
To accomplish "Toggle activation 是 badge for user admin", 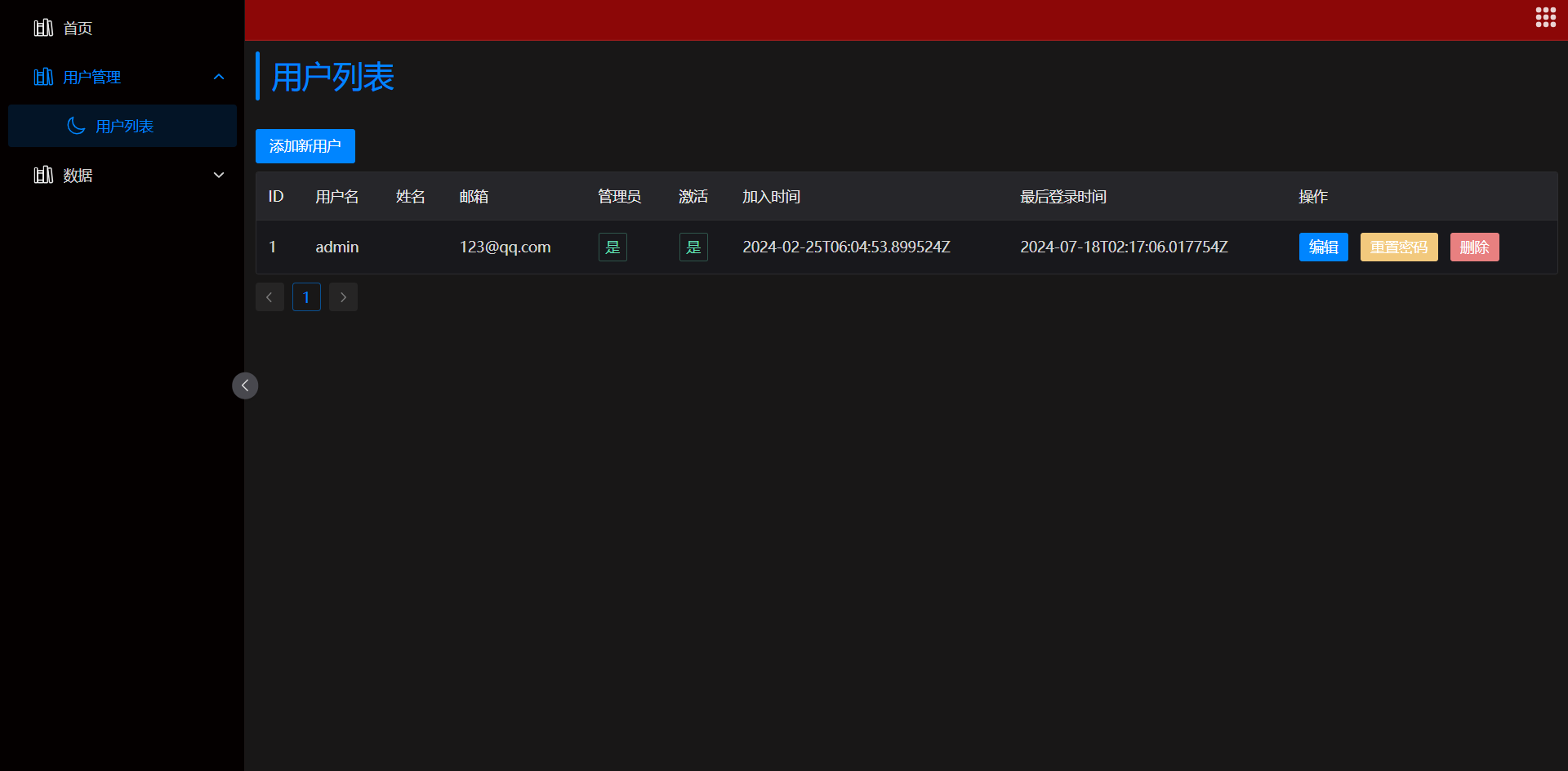I will point(693,247).
